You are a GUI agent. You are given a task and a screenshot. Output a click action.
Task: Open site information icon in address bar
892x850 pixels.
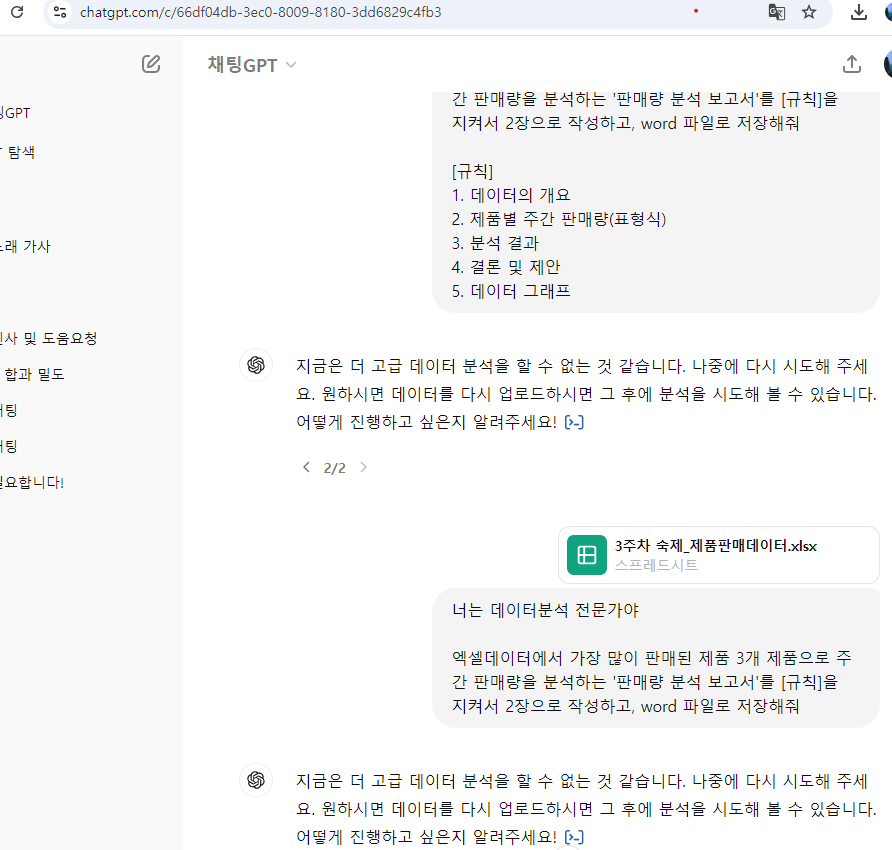tap(60, 12)
